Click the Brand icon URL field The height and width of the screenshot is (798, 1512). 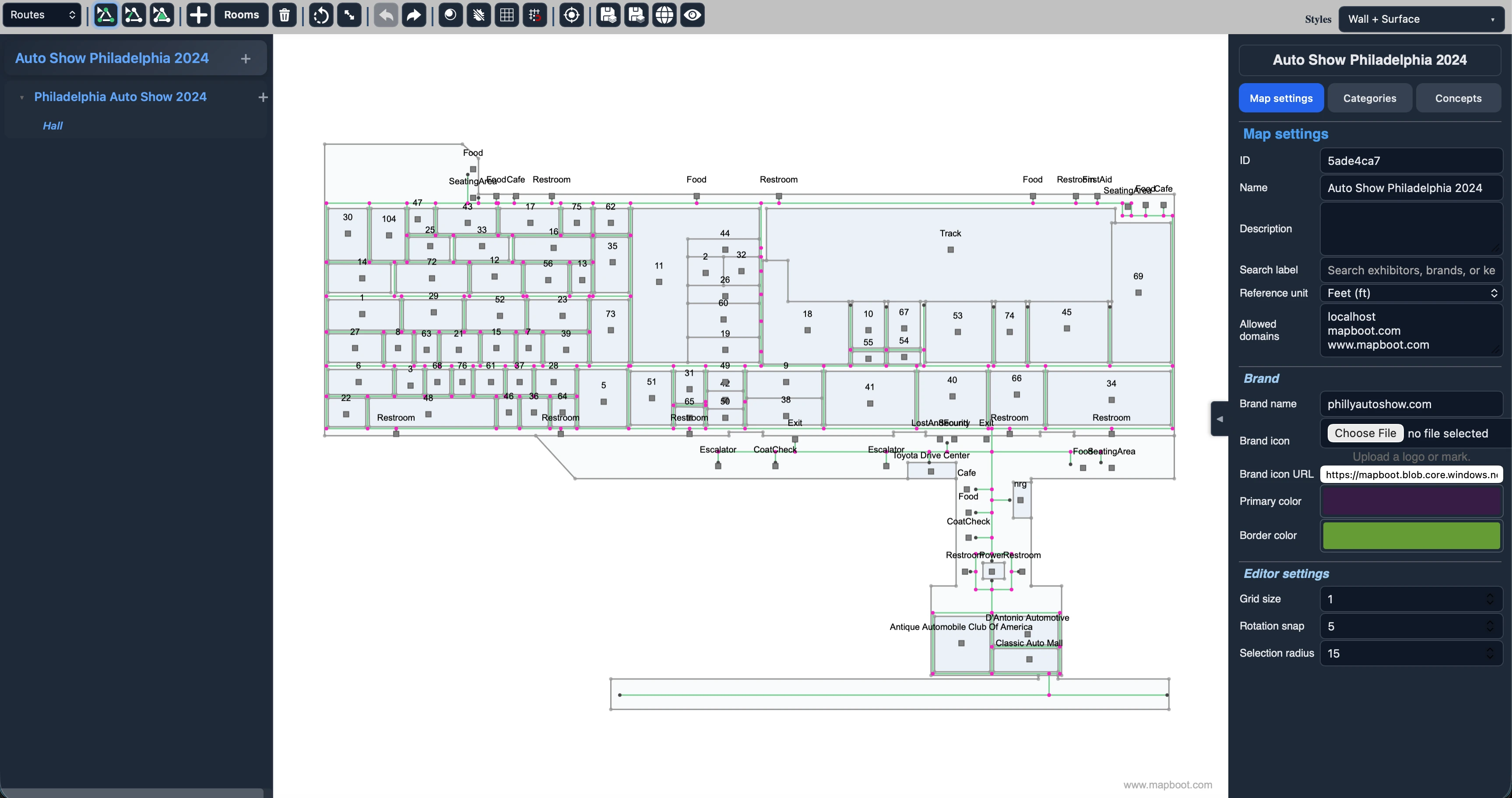click(x=1411, y=474)
